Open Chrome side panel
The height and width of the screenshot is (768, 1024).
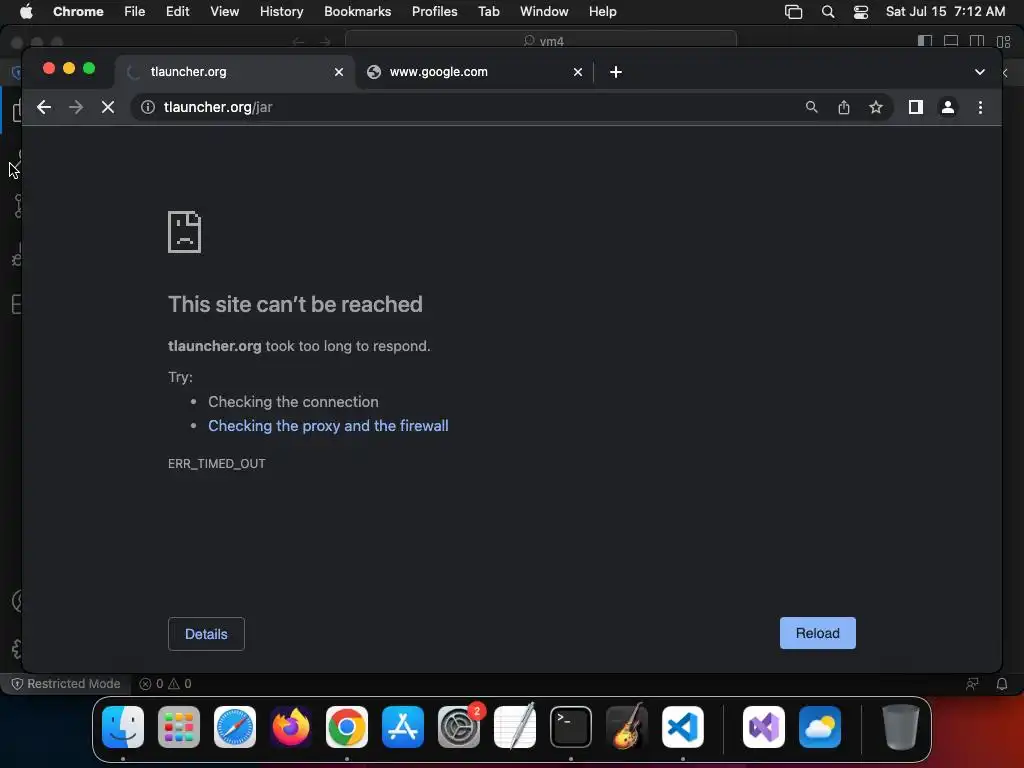coord(916,107)
